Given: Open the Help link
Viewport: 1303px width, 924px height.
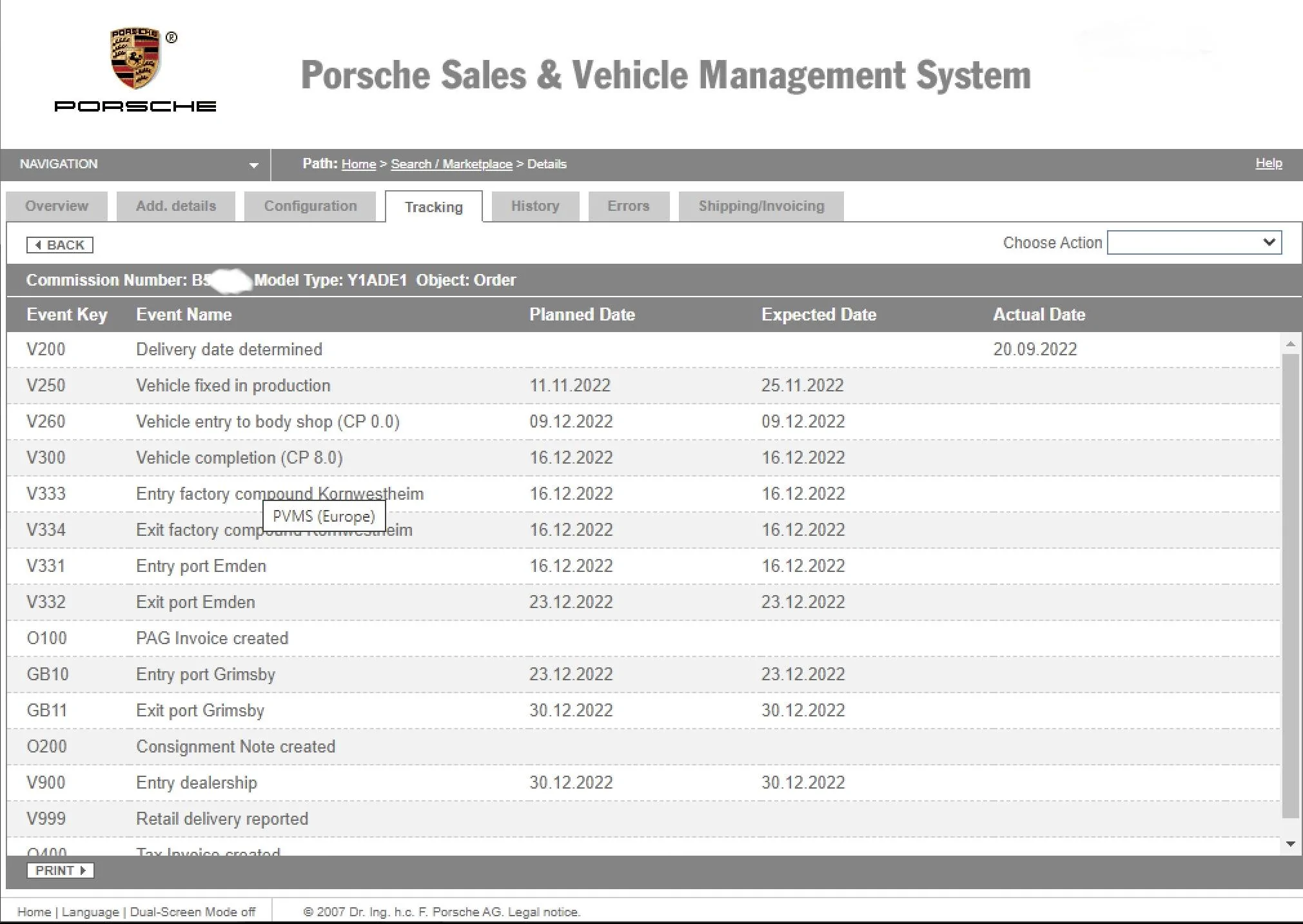Looking at the screenshot, I should point(1269,163).
